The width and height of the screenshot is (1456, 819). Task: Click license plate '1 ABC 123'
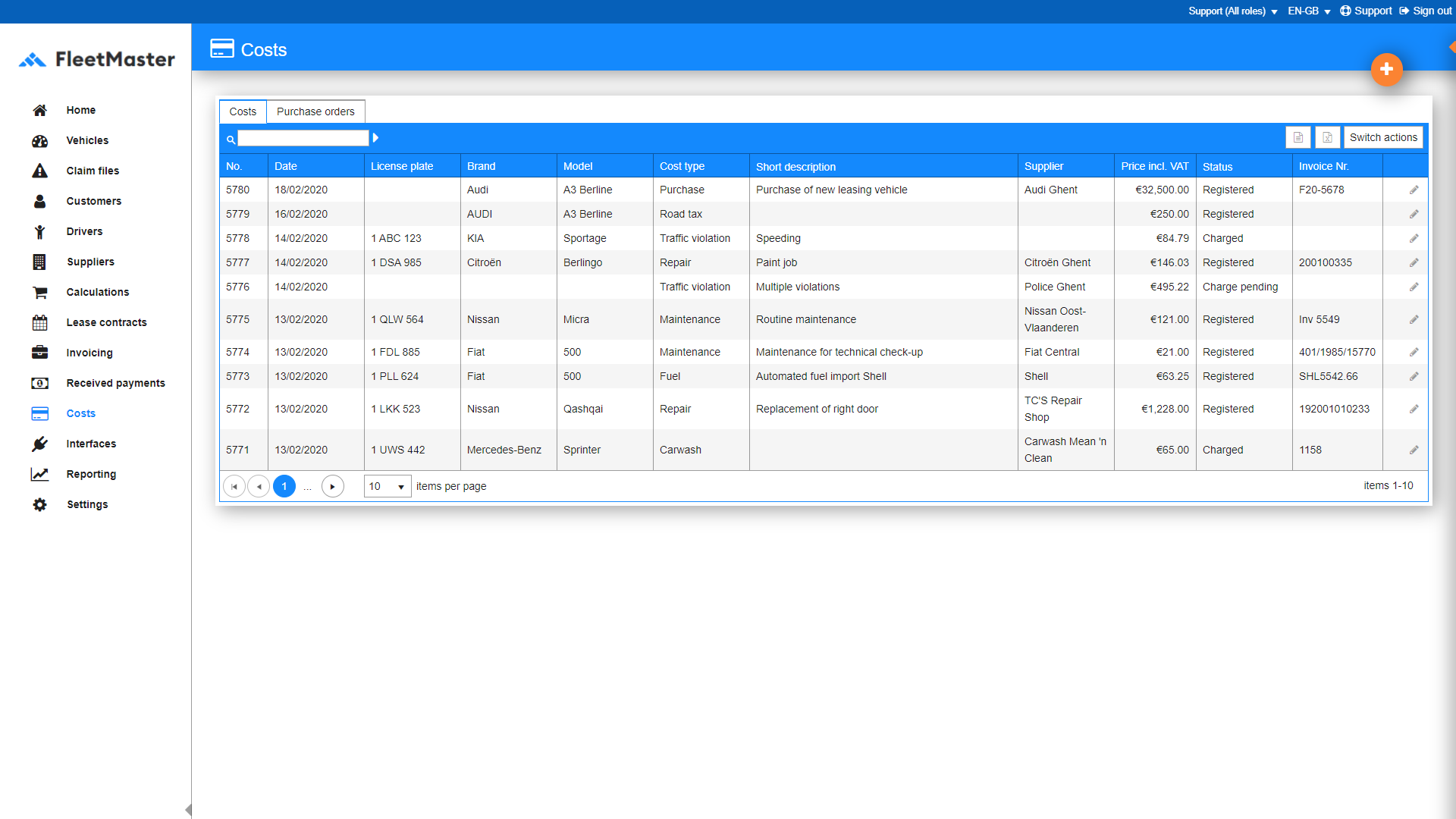point(396,238)
